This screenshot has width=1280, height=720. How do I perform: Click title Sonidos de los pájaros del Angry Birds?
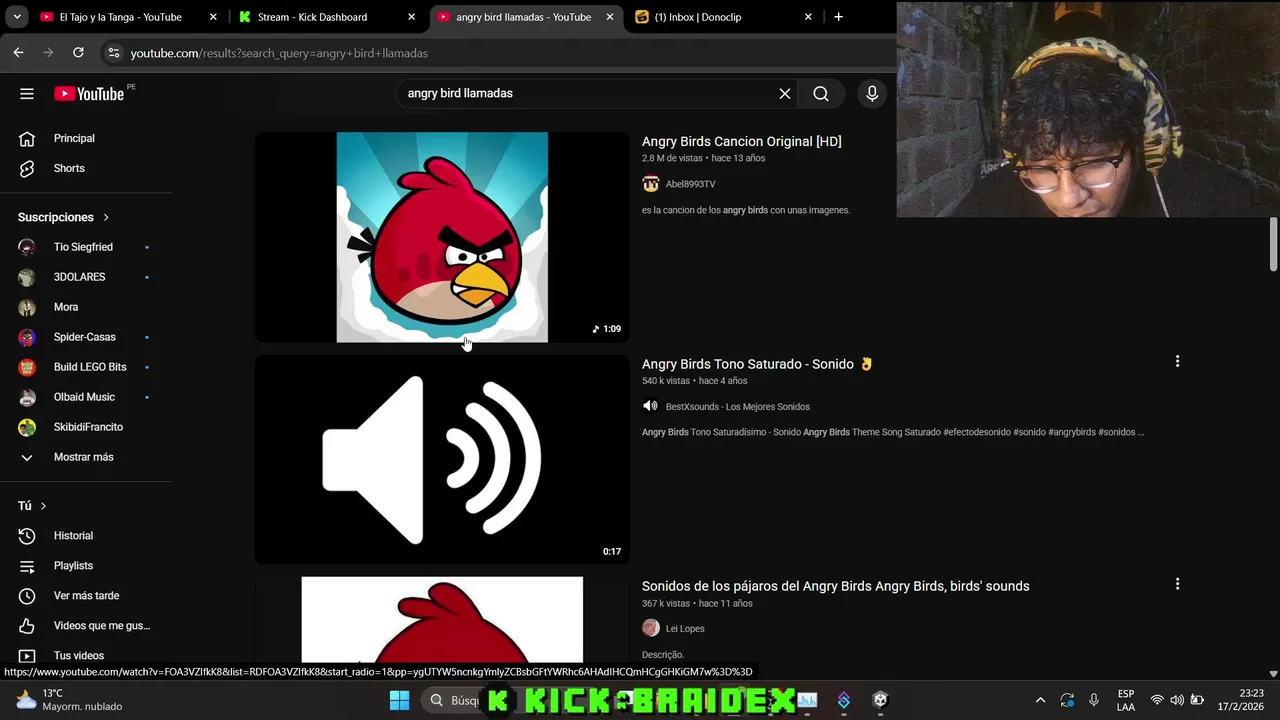click(835, 586)
